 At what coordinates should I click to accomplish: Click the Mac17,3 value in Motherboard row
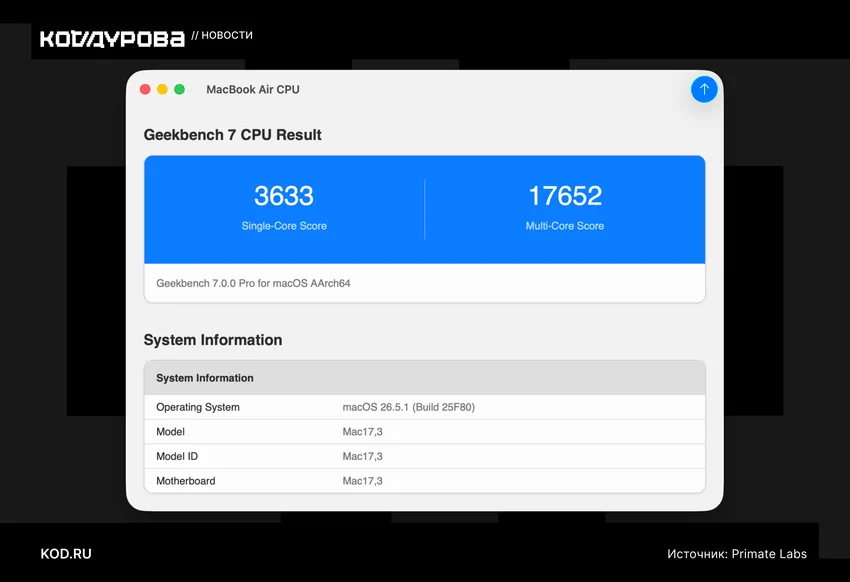[363, 481]
